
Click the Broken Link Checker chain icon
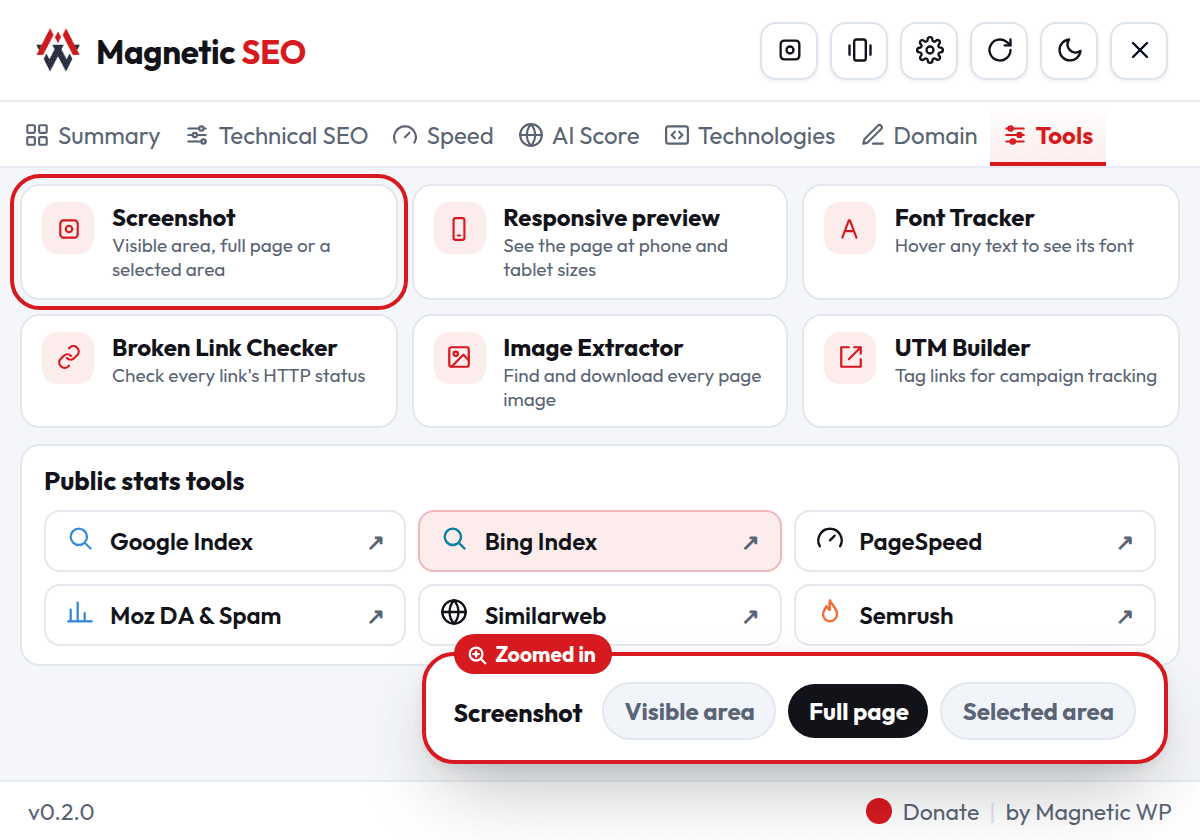point(68,359)
